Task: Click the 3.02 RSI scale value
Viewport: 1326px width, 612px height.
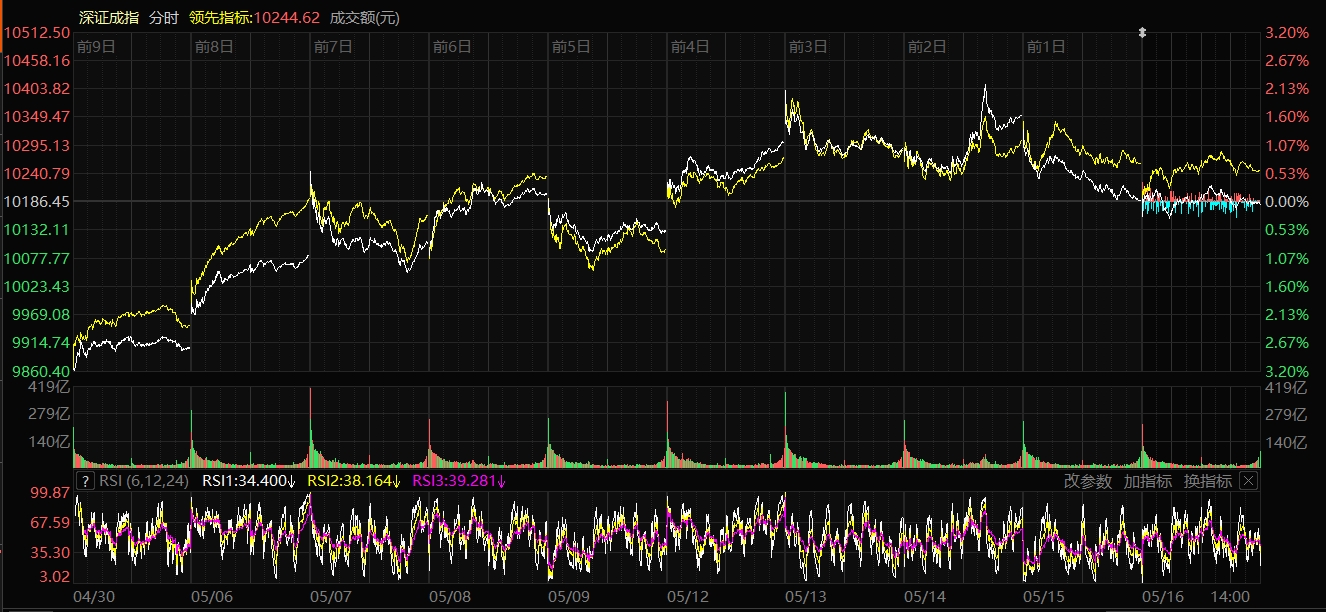Action: click(55, 576)
